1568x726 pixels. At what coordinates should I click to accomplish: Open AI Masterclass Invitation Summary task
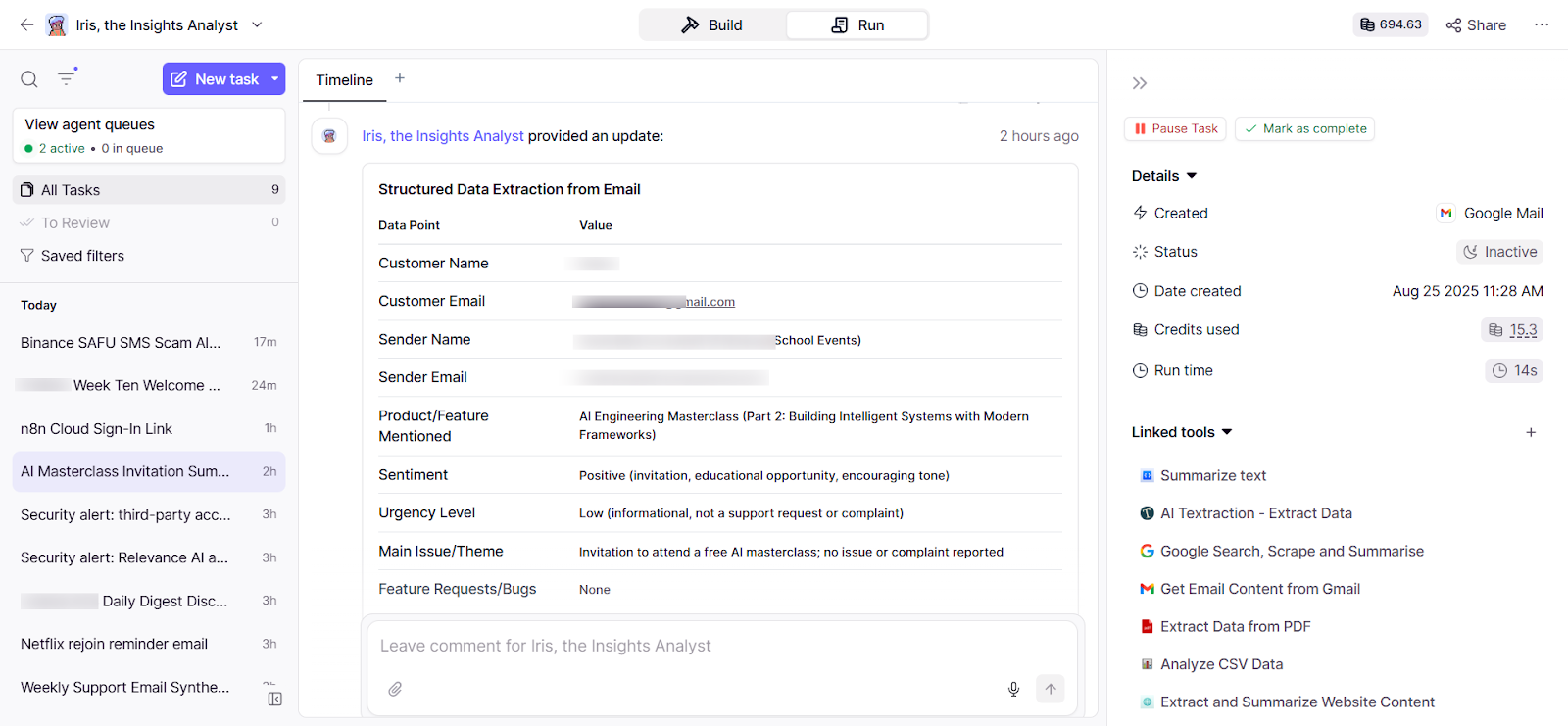point(149,471)
